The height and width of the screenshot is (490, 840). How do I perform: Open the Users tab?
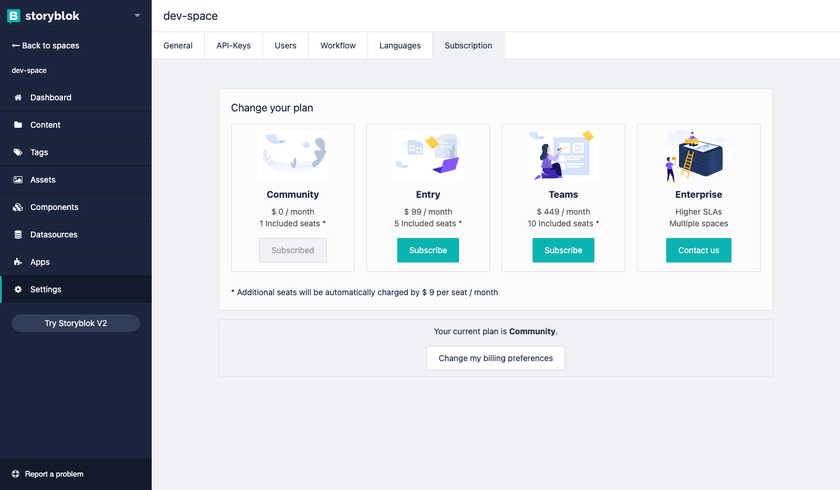(x=286, y=46)
